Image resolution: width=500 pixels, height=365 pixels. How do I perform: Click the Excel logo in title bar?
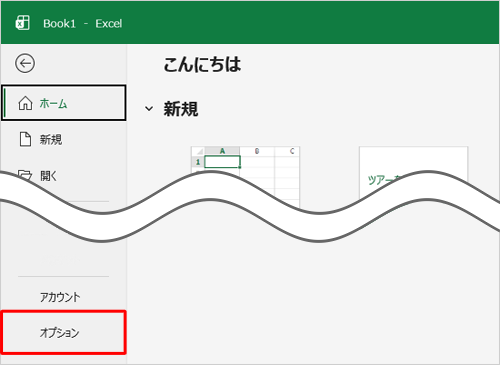(x=23, y=23)
